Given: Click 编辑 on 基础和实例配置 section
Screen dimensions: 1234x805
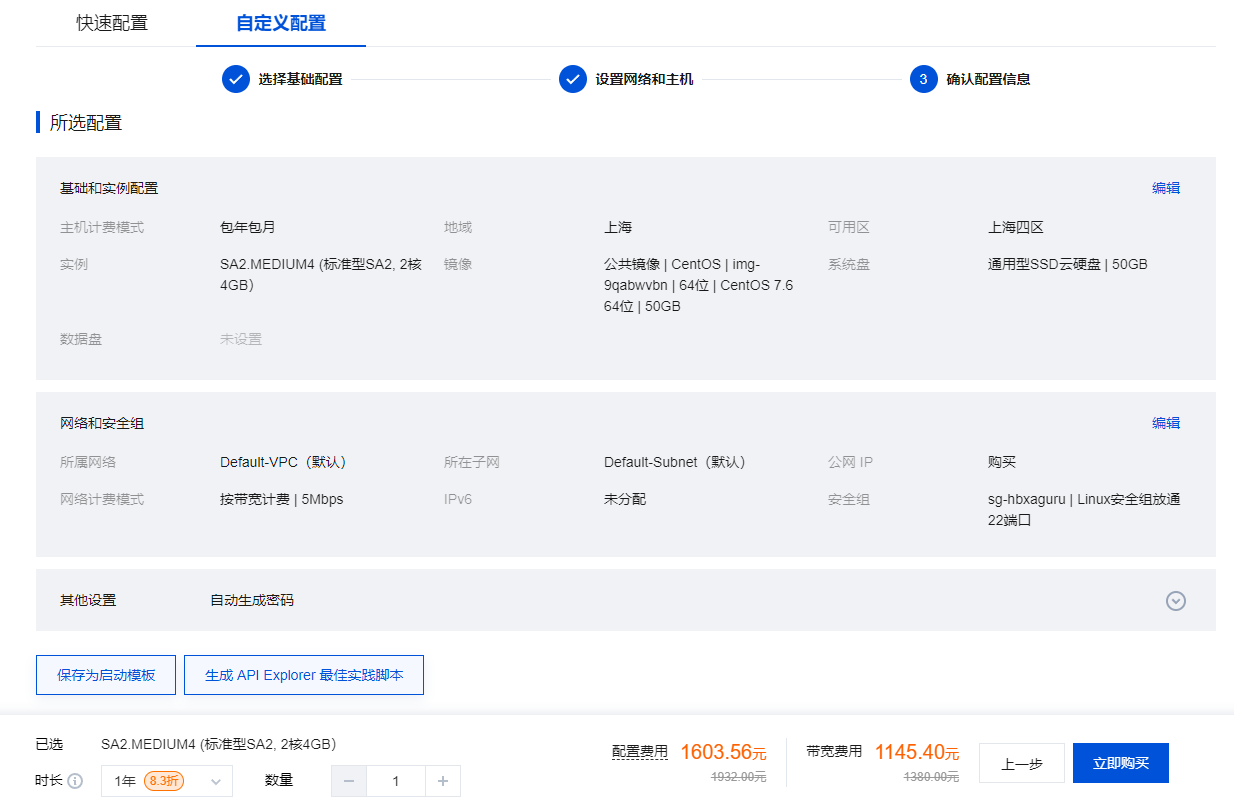Looking at the screenshot, I should (x=1166, y=187).
